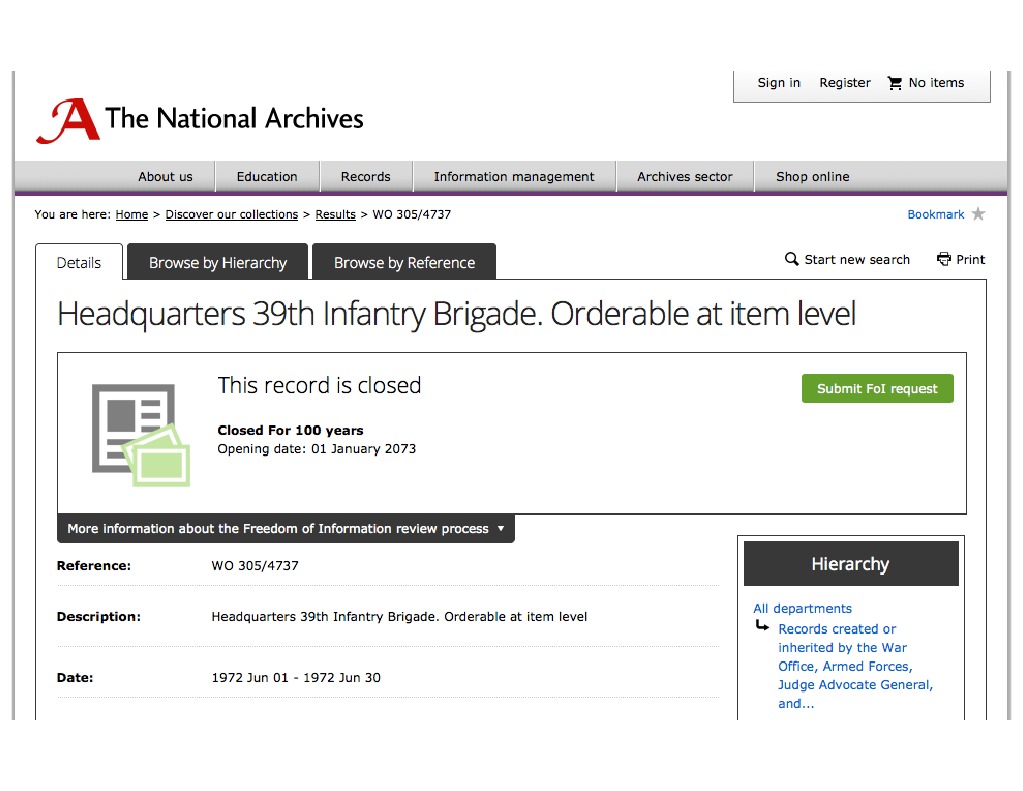Open Discover our collections breadcrumb link
This screenshot has height=791, width=1023.
point(232,215)
